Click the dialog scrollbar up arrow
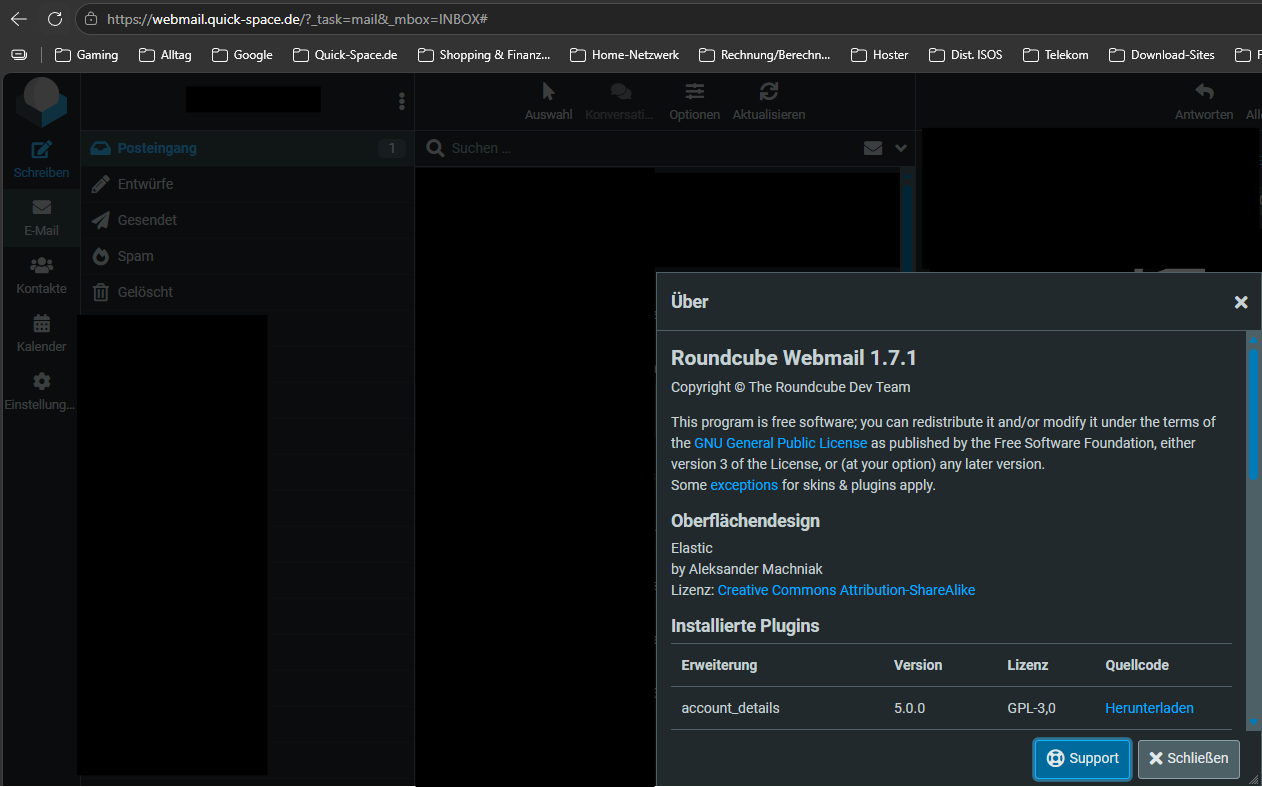The height and width of the screenshot is (787, 1262). coord(1253,340)
